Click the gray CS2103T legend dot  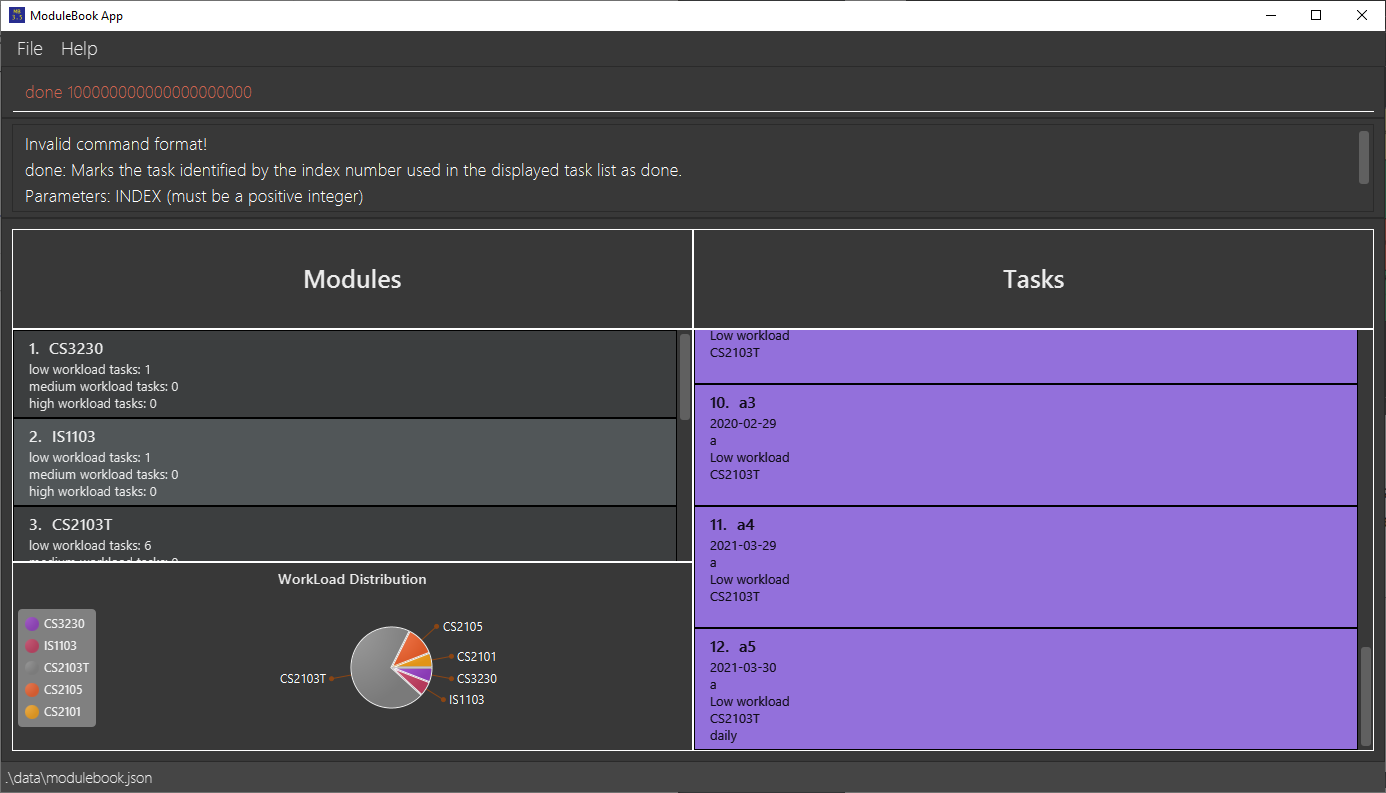(x=32, y=668)
